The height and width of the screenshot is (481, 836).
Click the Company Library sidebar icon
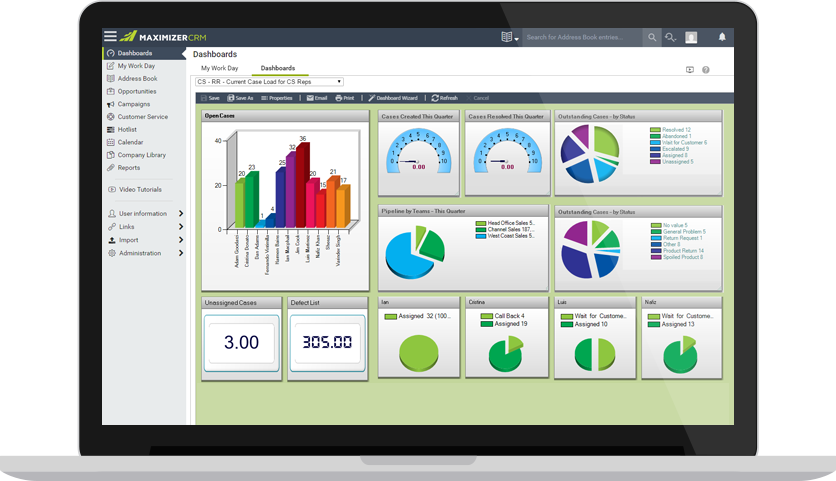tap(111, 155)
